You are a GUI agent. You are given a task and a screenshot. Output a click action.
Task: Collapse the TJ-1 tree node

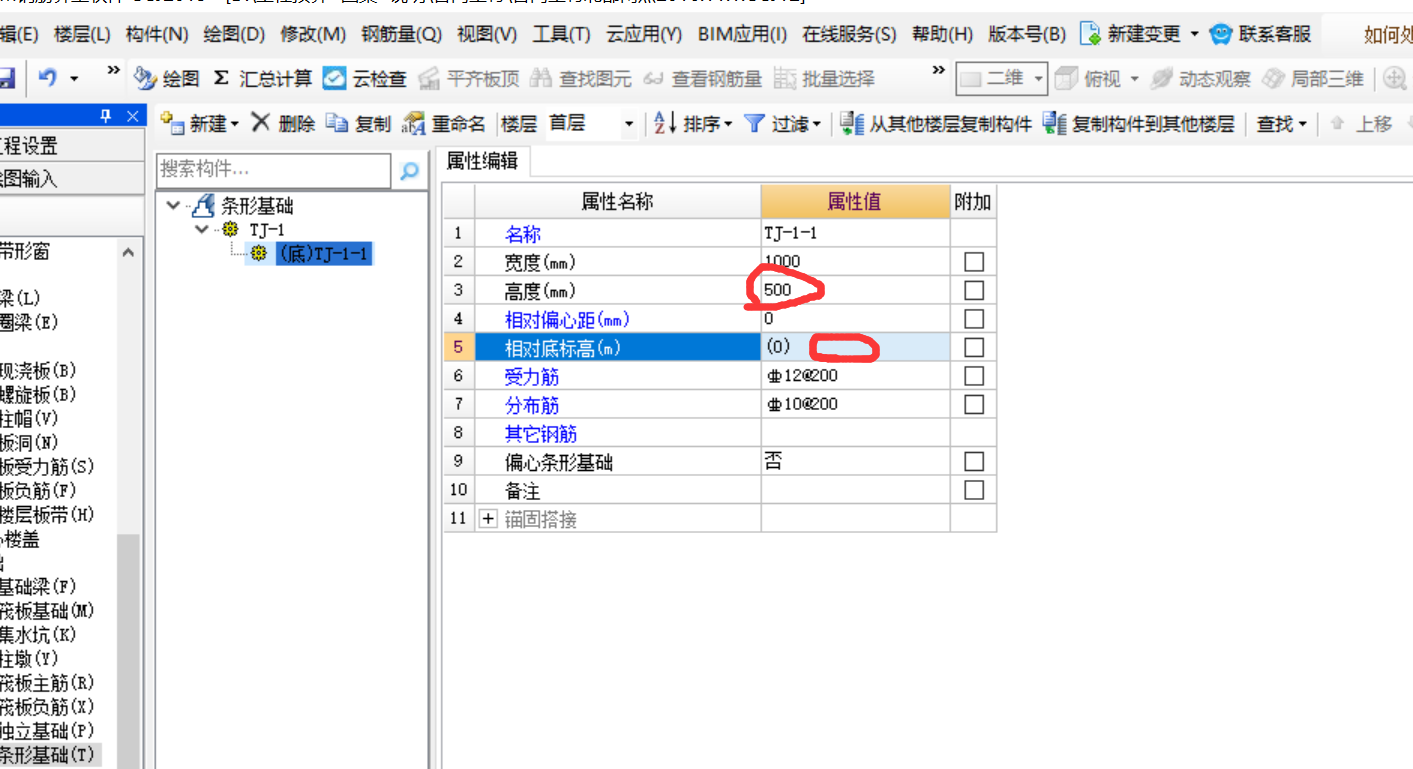[x=203, y=230]
